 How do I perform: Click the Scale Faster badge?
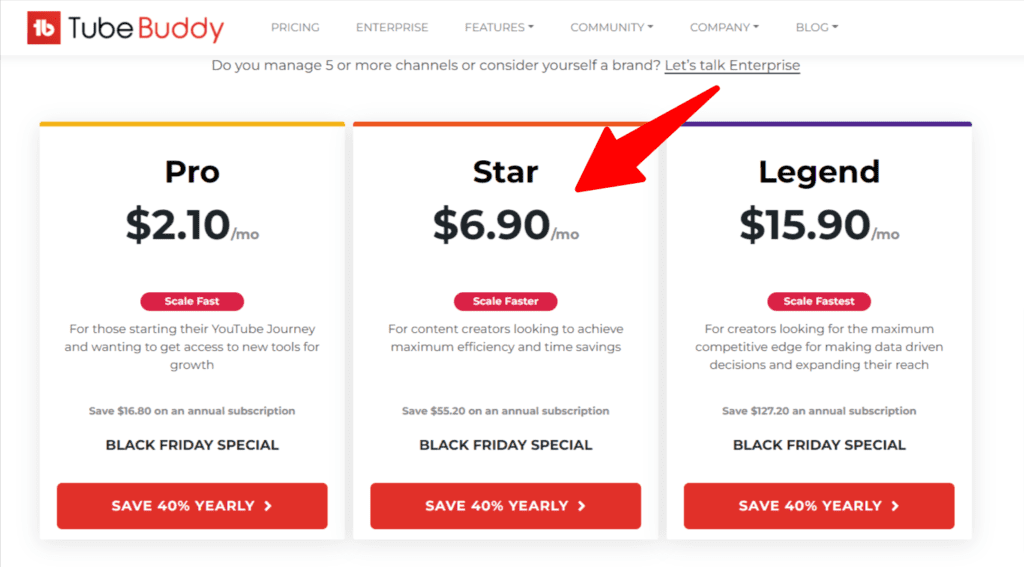(x=505, y=301)
